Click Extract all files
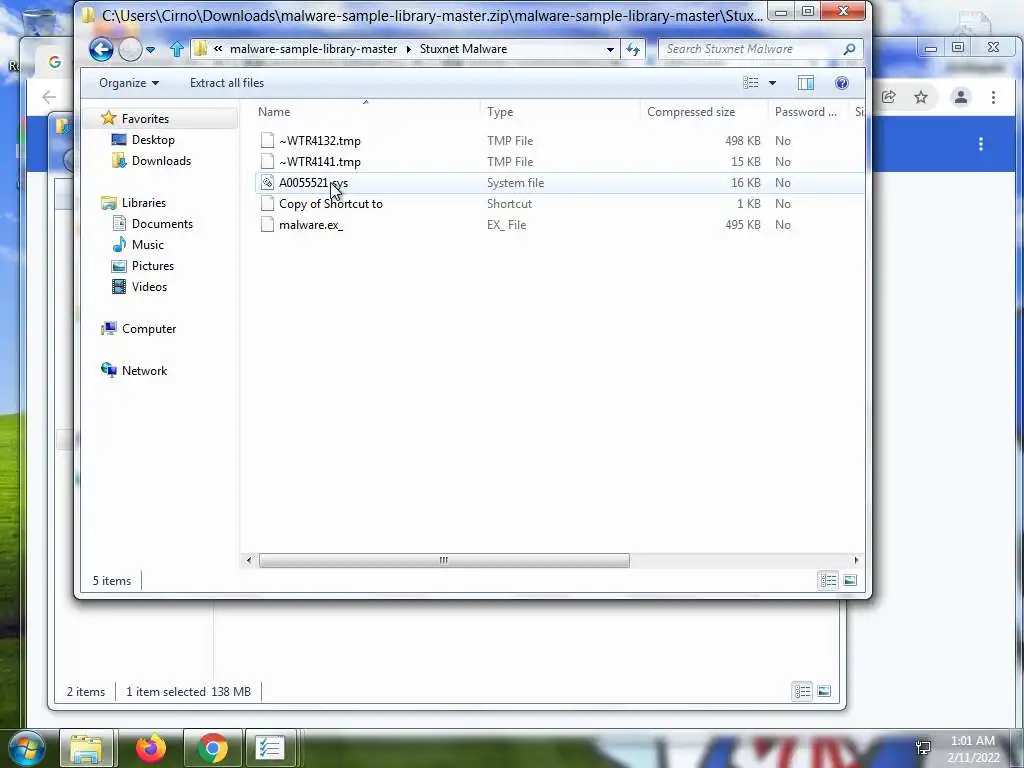 click(x=227, y=83)
